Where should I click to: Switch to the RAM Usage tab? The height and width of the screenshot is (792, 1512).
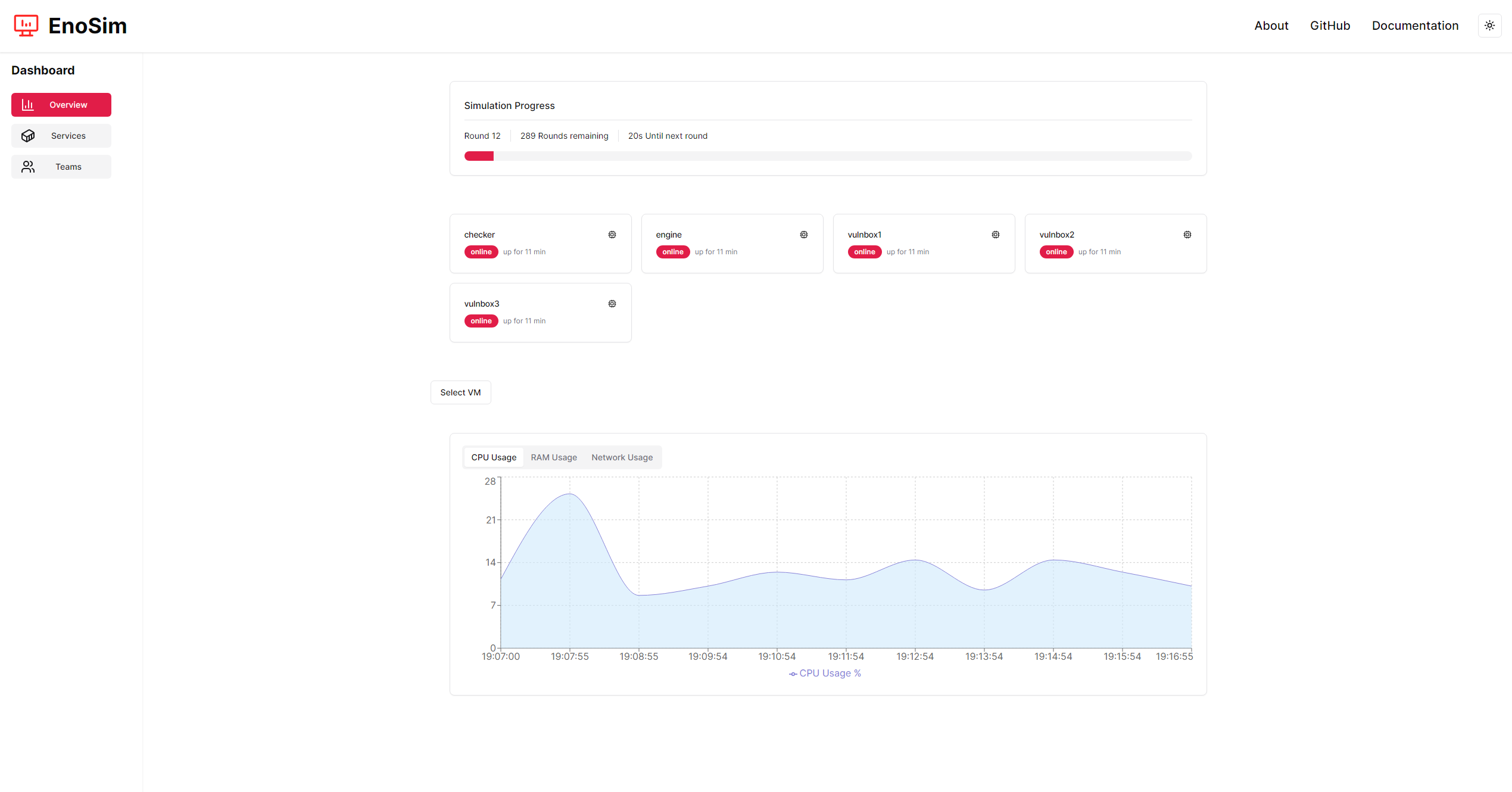[553, 457]
